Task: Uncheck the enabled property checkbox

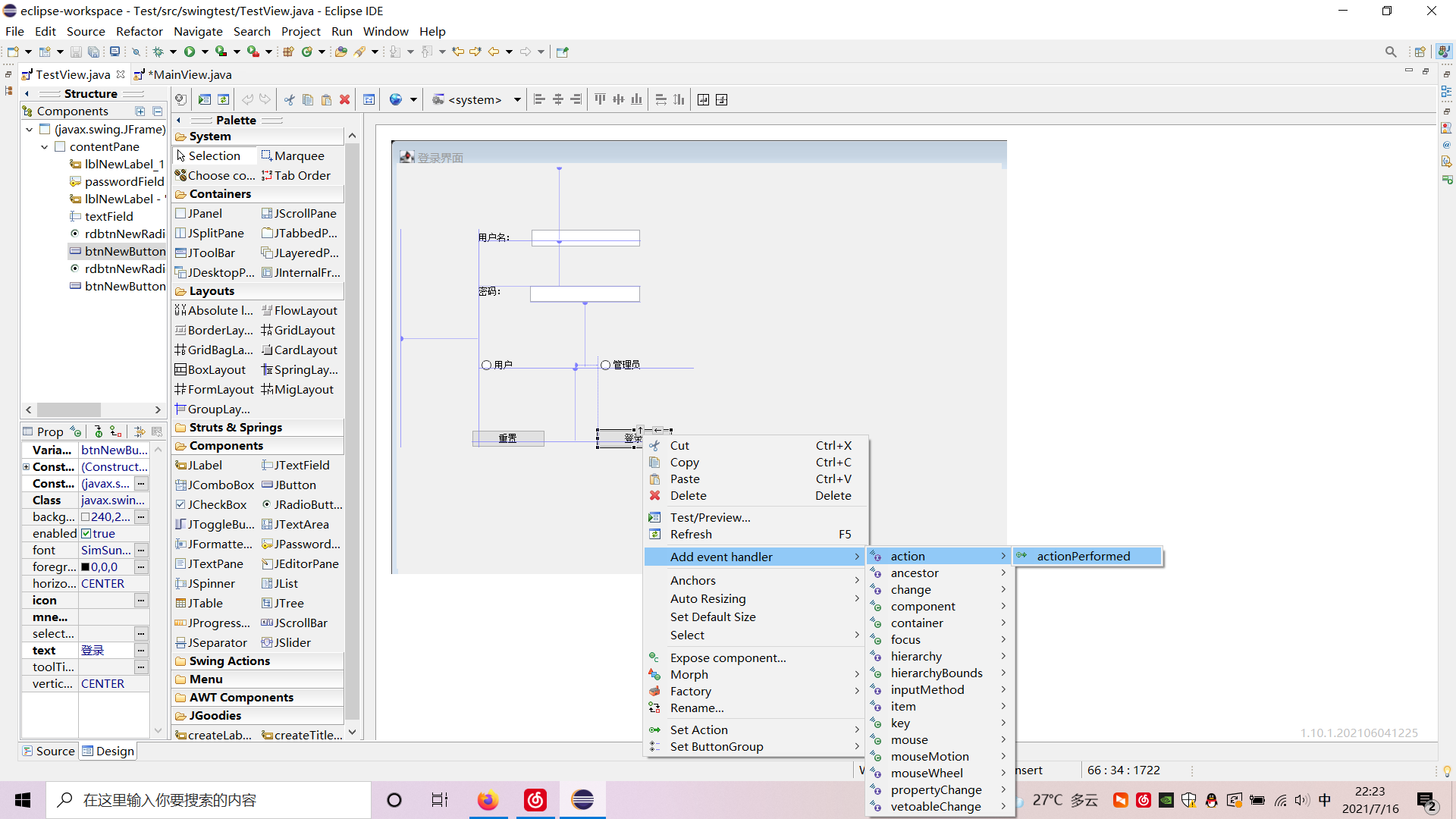Action: click(86, 533)
